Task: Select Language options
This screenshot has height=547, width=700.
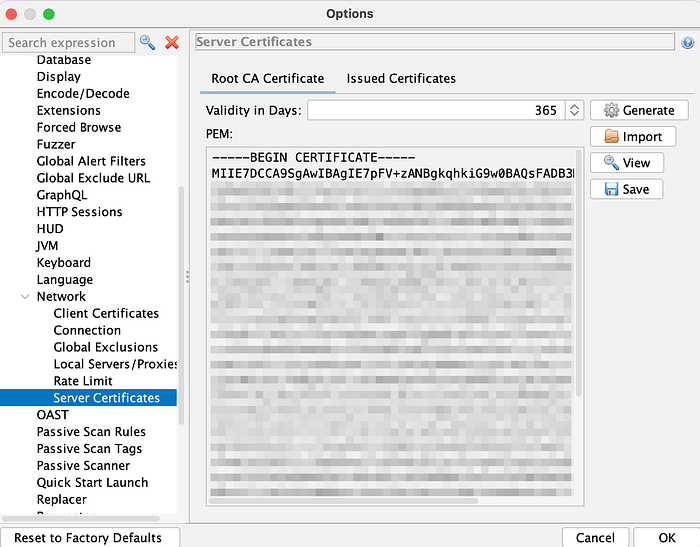Action: tap(65, 280)
